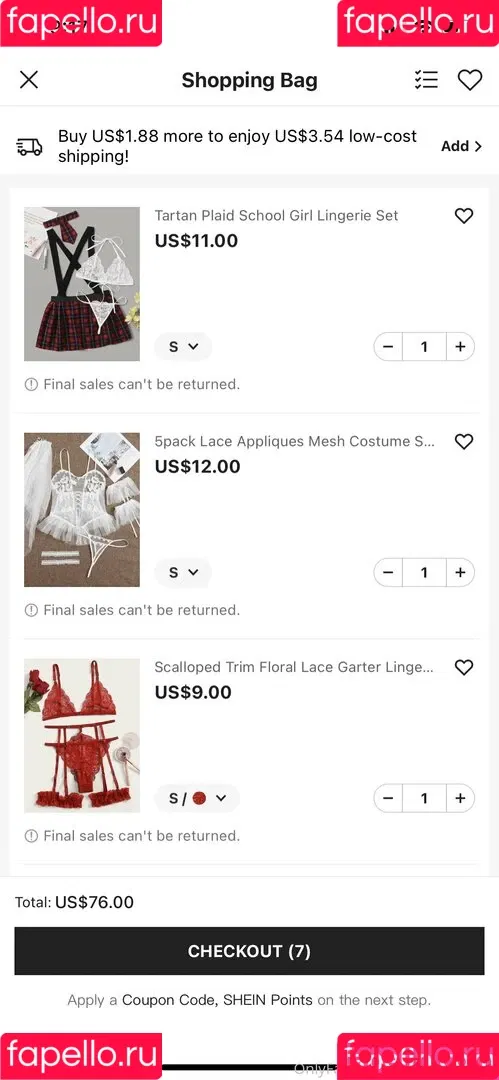The height and width of the screenshot is (1080, 499).
Task: Open size dropdown for Tartan Plaid set
Action: pos(183,347)
